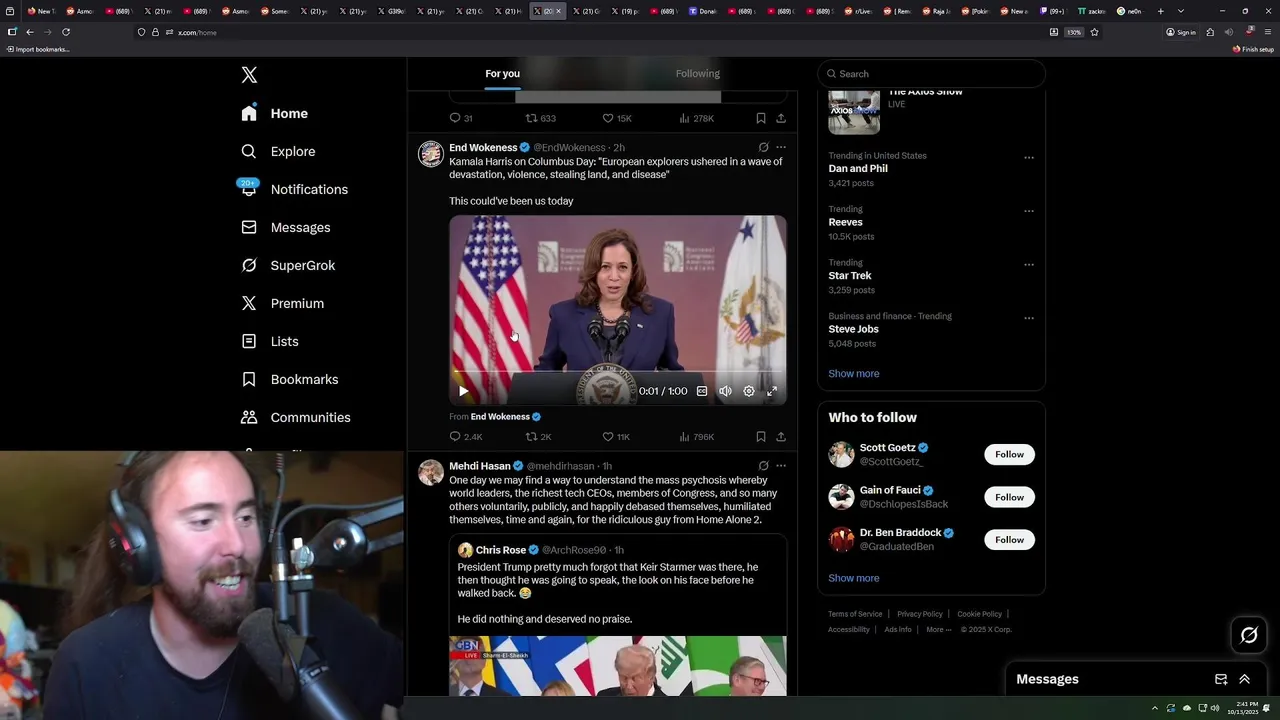Reload the browser page
This screenshot has height=720, width=1280.
[x=66, y=32]
